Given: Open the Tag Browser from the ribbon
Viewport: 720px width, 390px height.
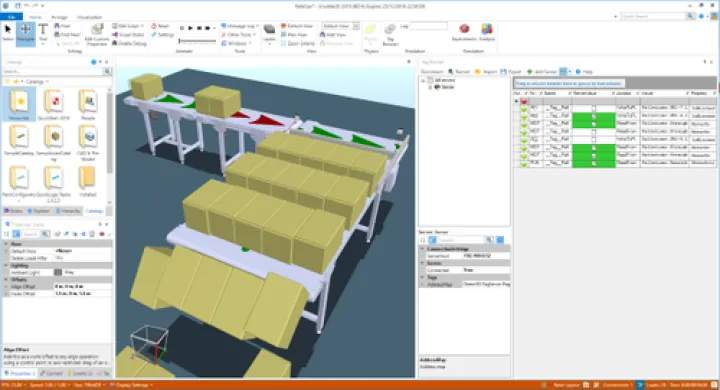Looking at the screenshot, I should point(390,34).
